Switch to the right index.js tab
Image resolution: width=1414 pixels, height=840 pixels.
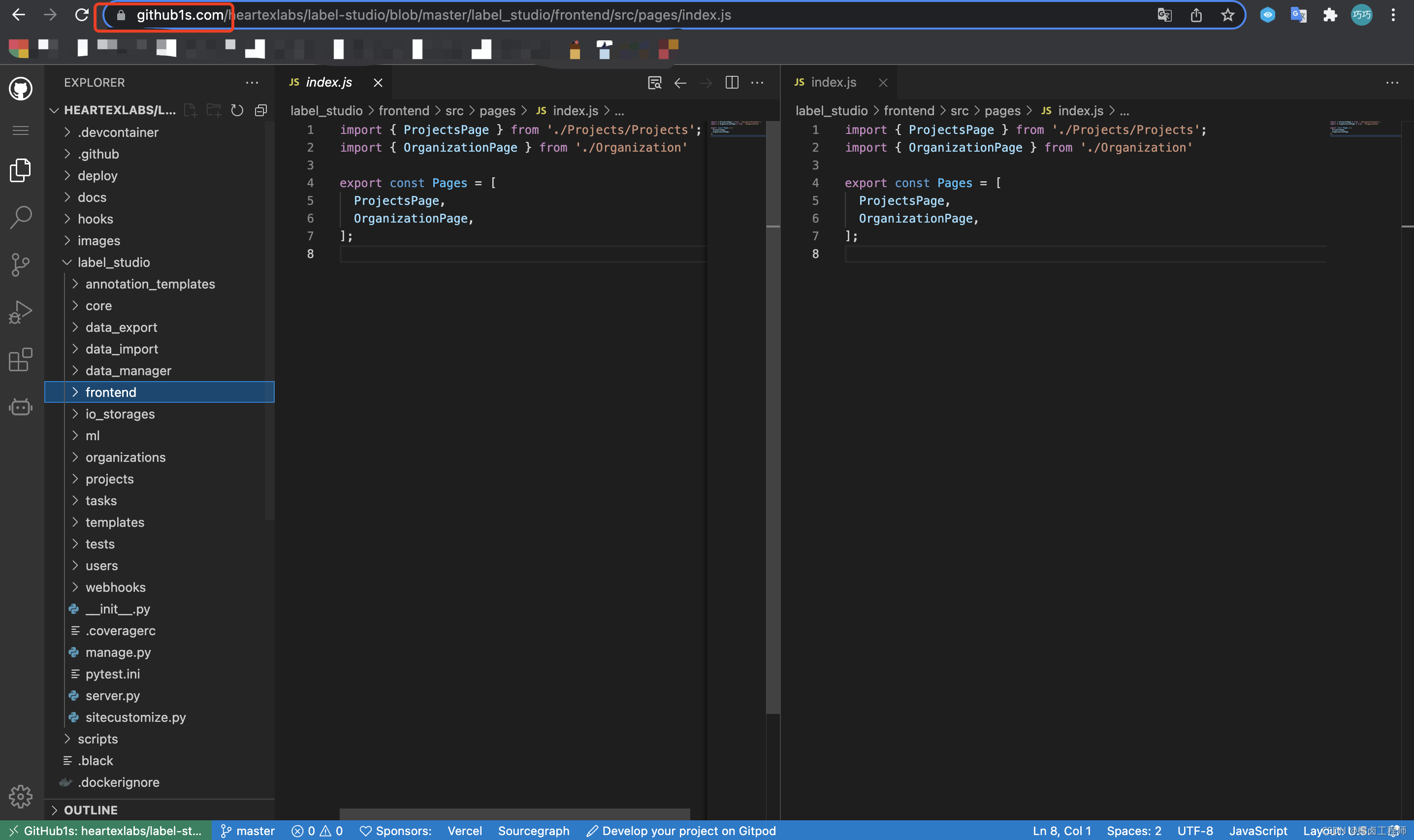point(833,83)
